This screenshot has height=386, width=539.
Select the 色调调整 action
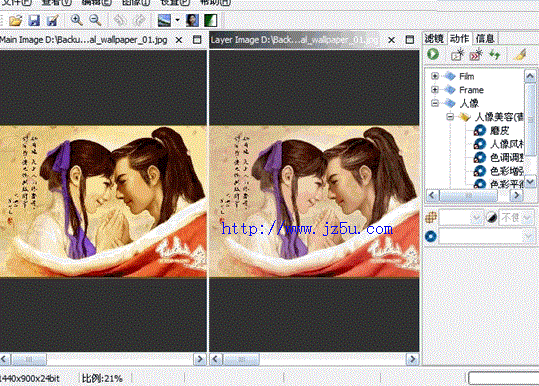point(507,158)
